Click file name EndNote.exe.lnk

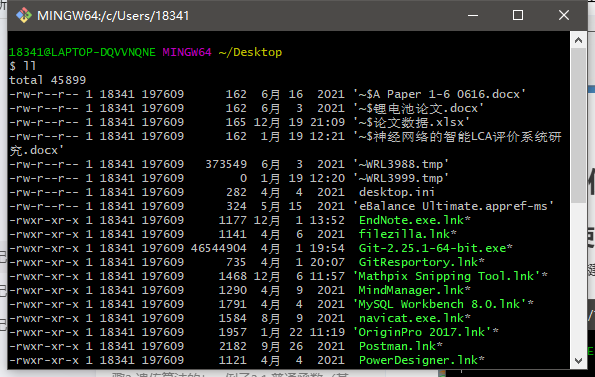point(411,220)
